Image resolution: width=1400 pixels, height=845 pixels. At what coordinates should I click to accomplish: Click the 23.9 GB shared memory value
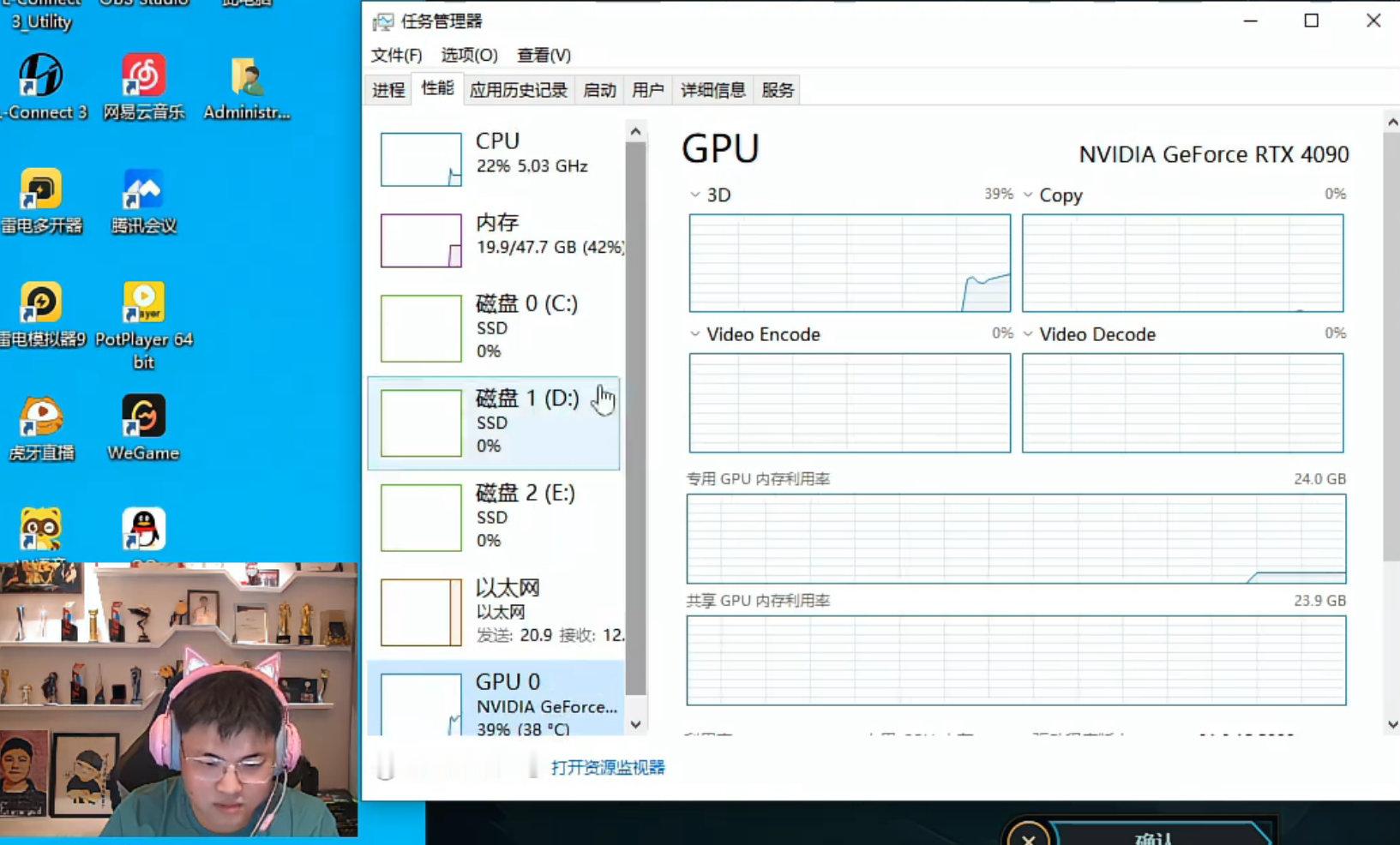click(1319, 601)
